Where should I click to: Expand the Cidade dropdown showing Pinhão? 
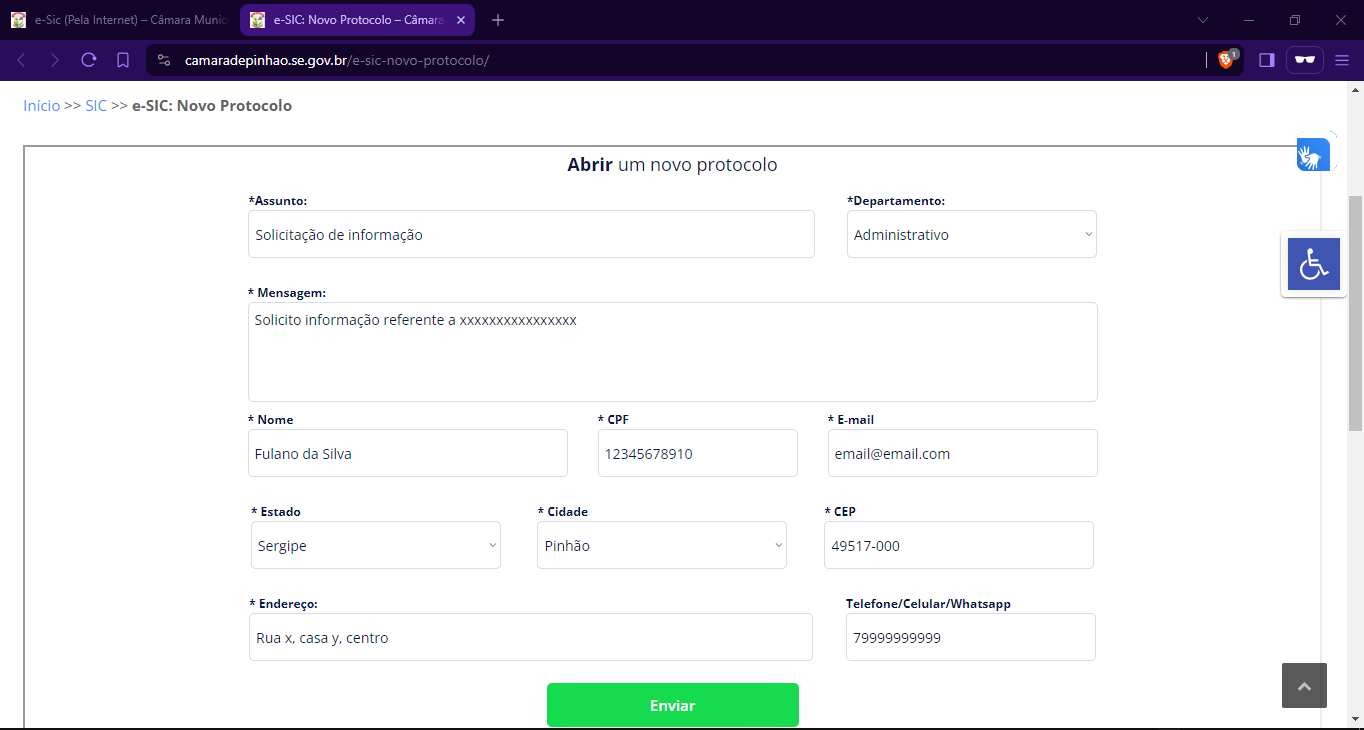click(x=661, y=546)
